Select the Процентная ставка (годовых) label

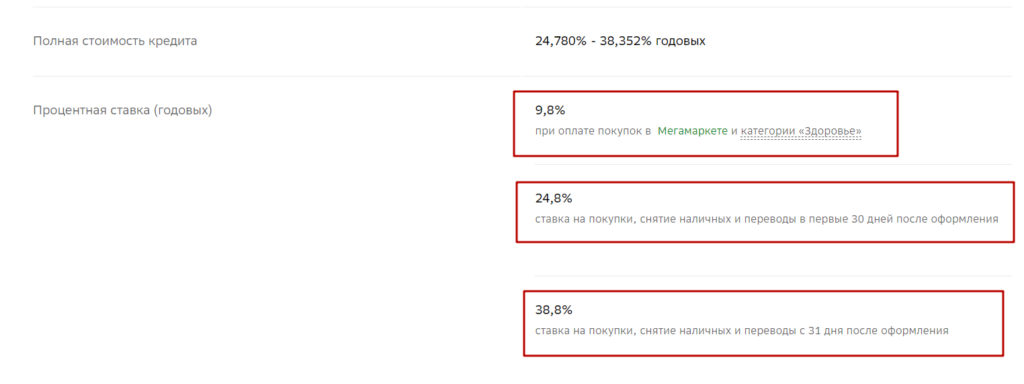[123, 110]
